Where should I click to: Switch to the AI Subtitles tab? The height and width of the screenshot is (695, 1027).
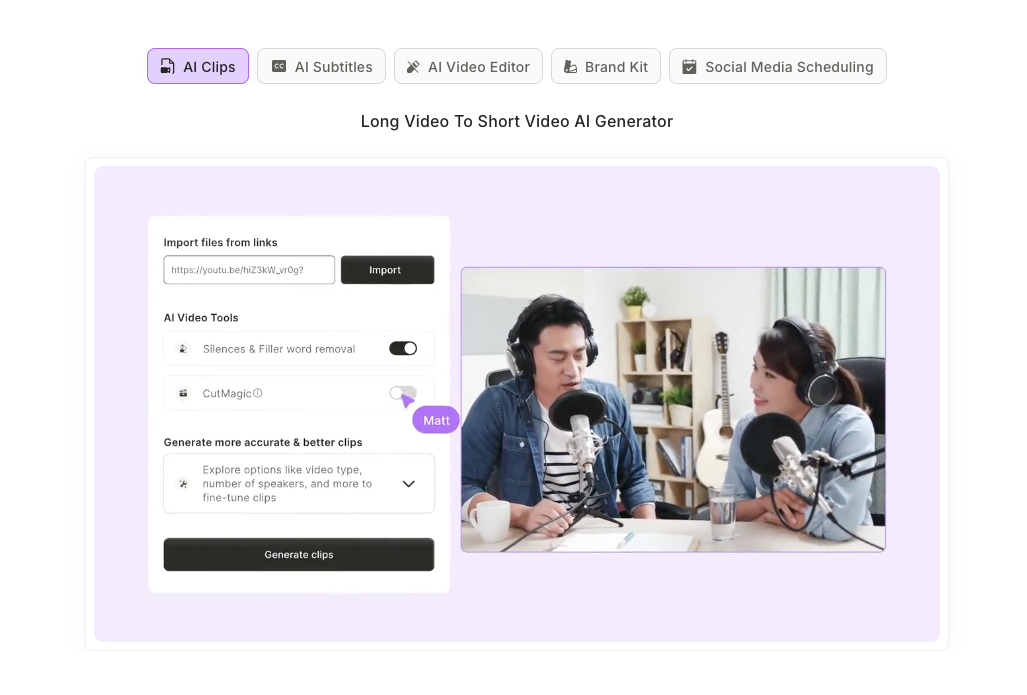click(321, 66)
